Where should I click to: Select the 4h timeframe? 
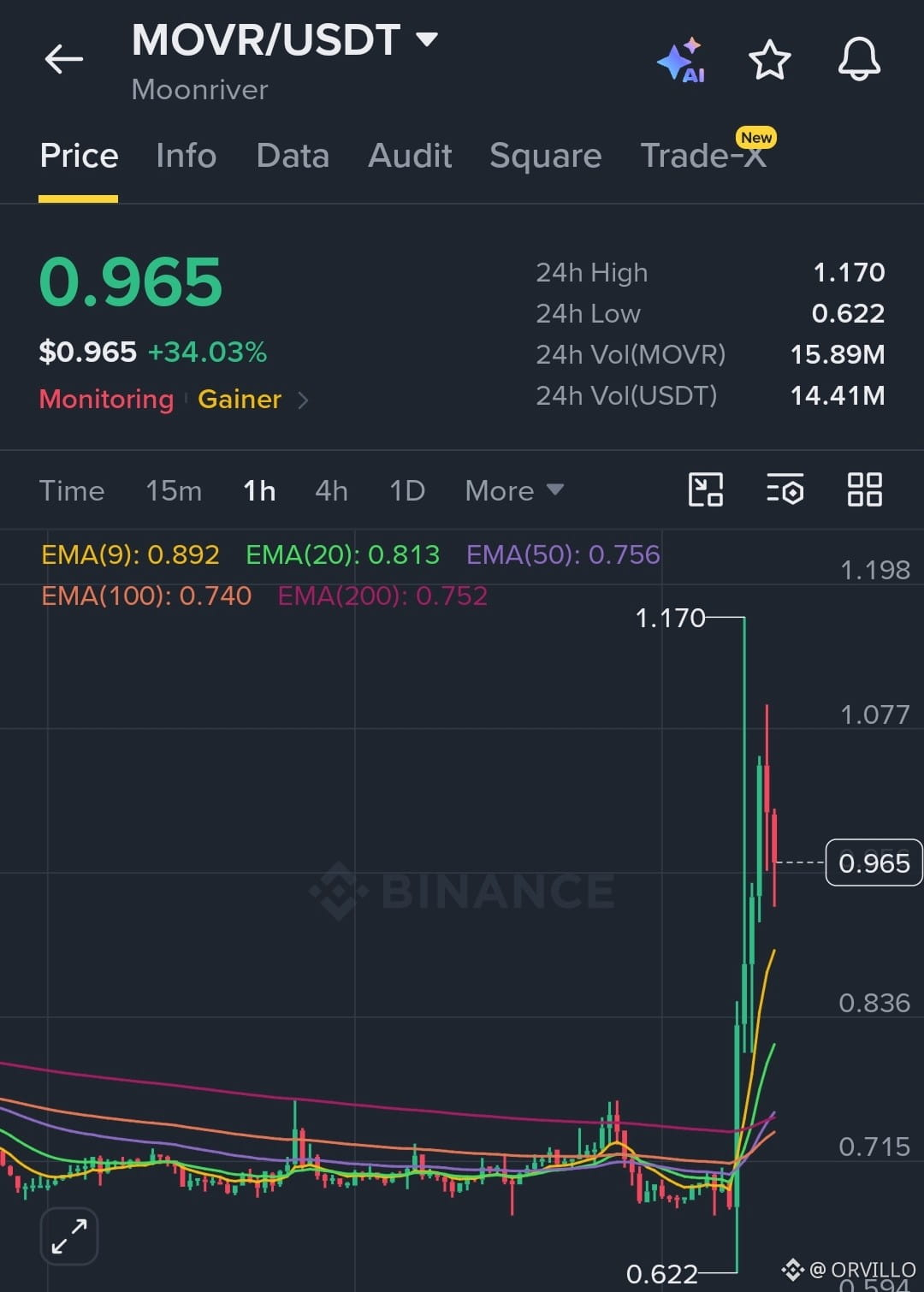pos(331,491)
